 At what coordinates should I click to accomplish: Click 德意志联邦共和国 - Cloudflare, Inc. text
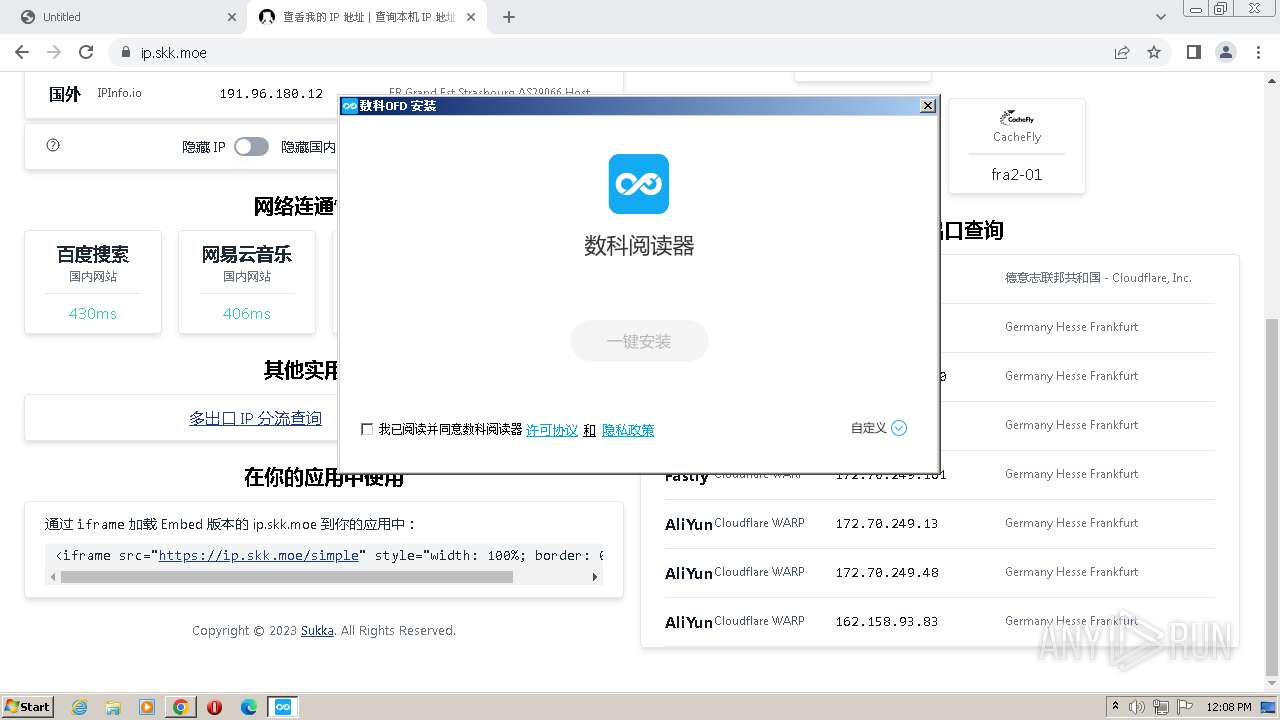[1098, 278]
